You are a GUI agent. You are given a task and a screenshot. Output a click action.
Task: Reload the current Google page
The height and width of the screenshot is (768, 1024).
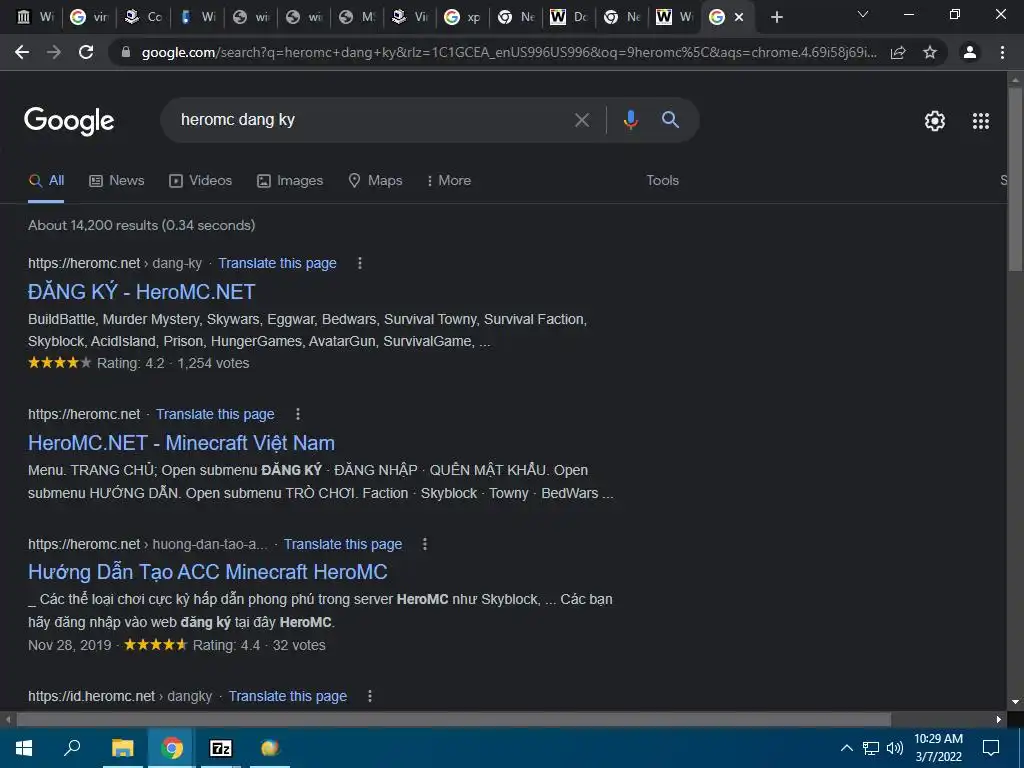(x=86, y=52)
